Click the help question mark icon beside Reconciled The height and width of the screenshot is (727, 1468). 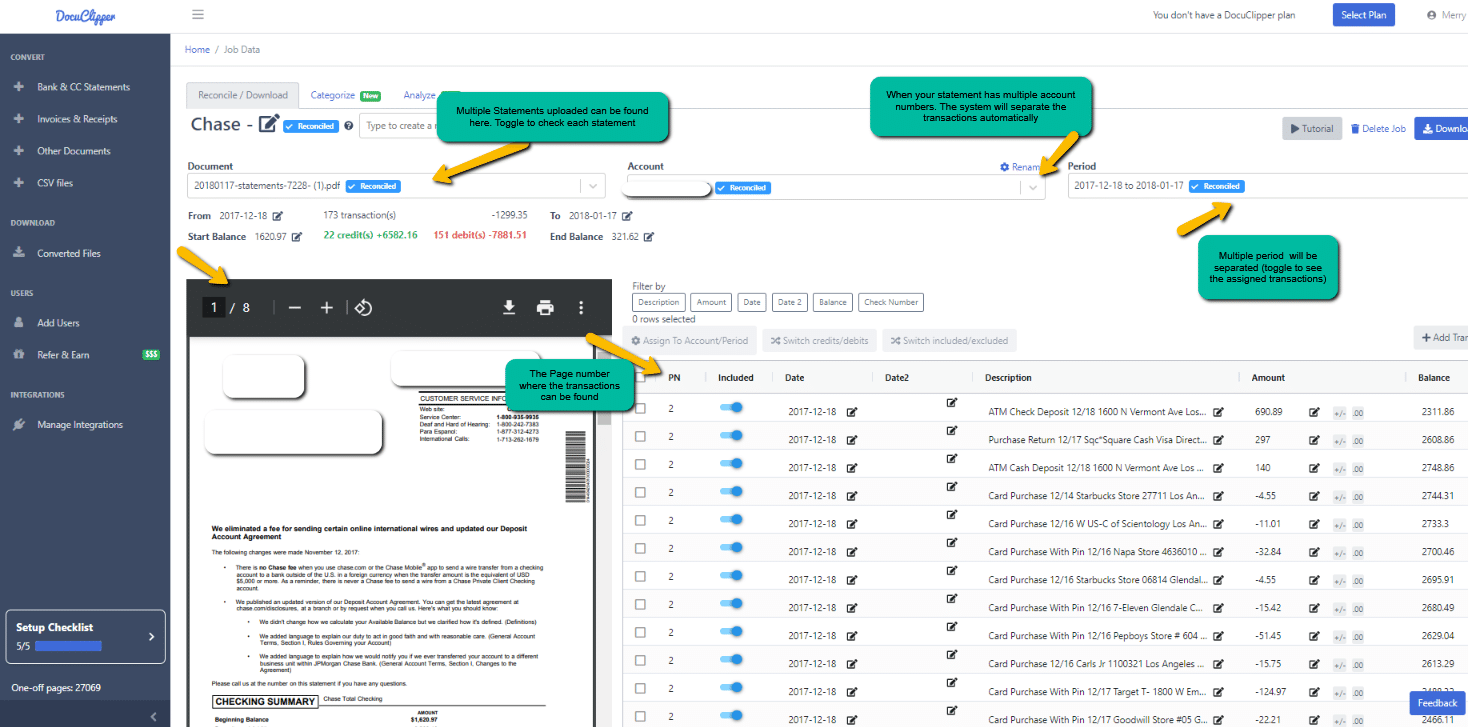pos(349,126)
